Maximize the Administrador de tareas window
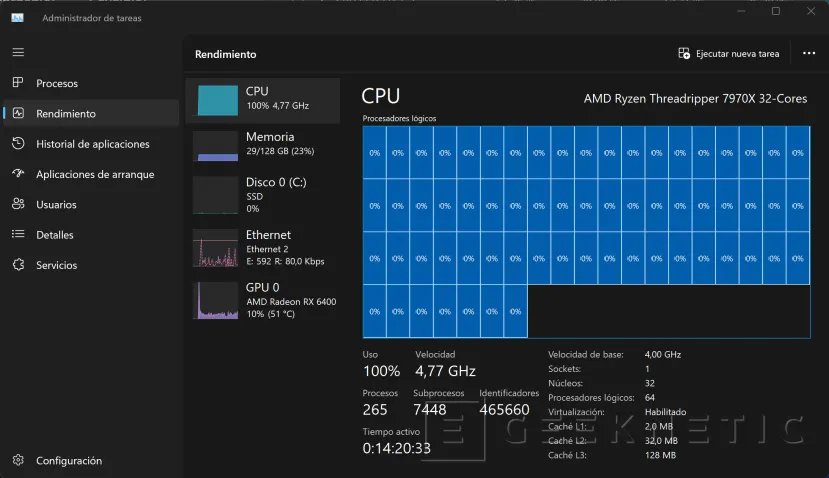 [x=776, y=11]
